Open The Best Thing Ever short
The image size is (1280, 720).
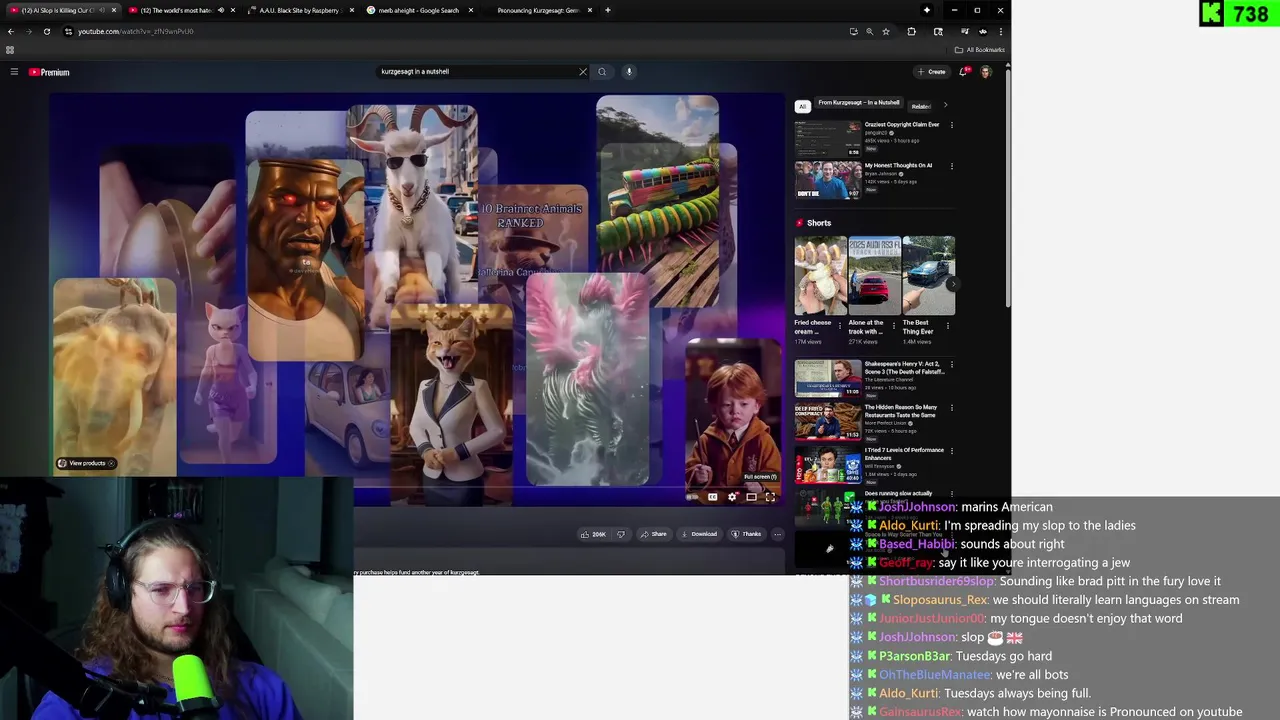928,275
